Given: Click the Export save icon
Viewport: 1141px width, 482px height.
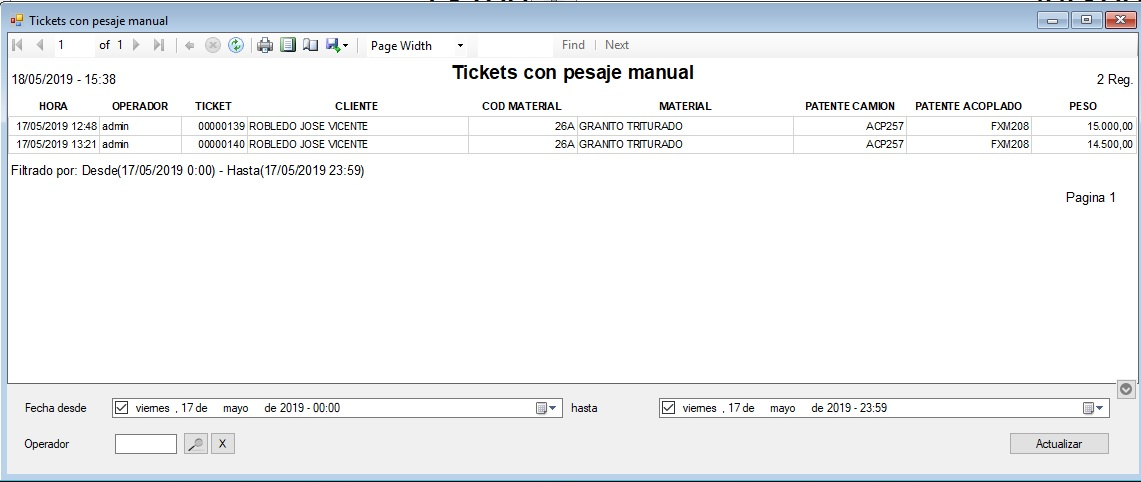Looking at the screenshot, I should point(334,45).
